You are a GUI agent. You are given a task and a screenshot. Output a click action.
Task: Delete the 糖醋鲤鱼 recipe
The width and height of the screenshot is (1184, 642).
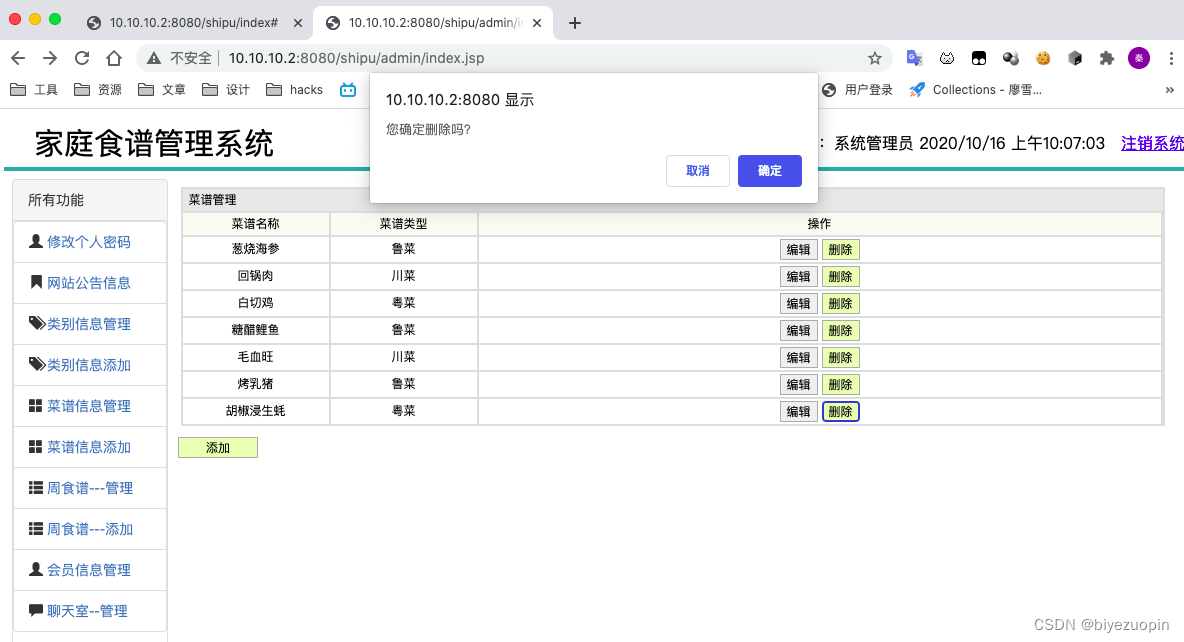840,330
